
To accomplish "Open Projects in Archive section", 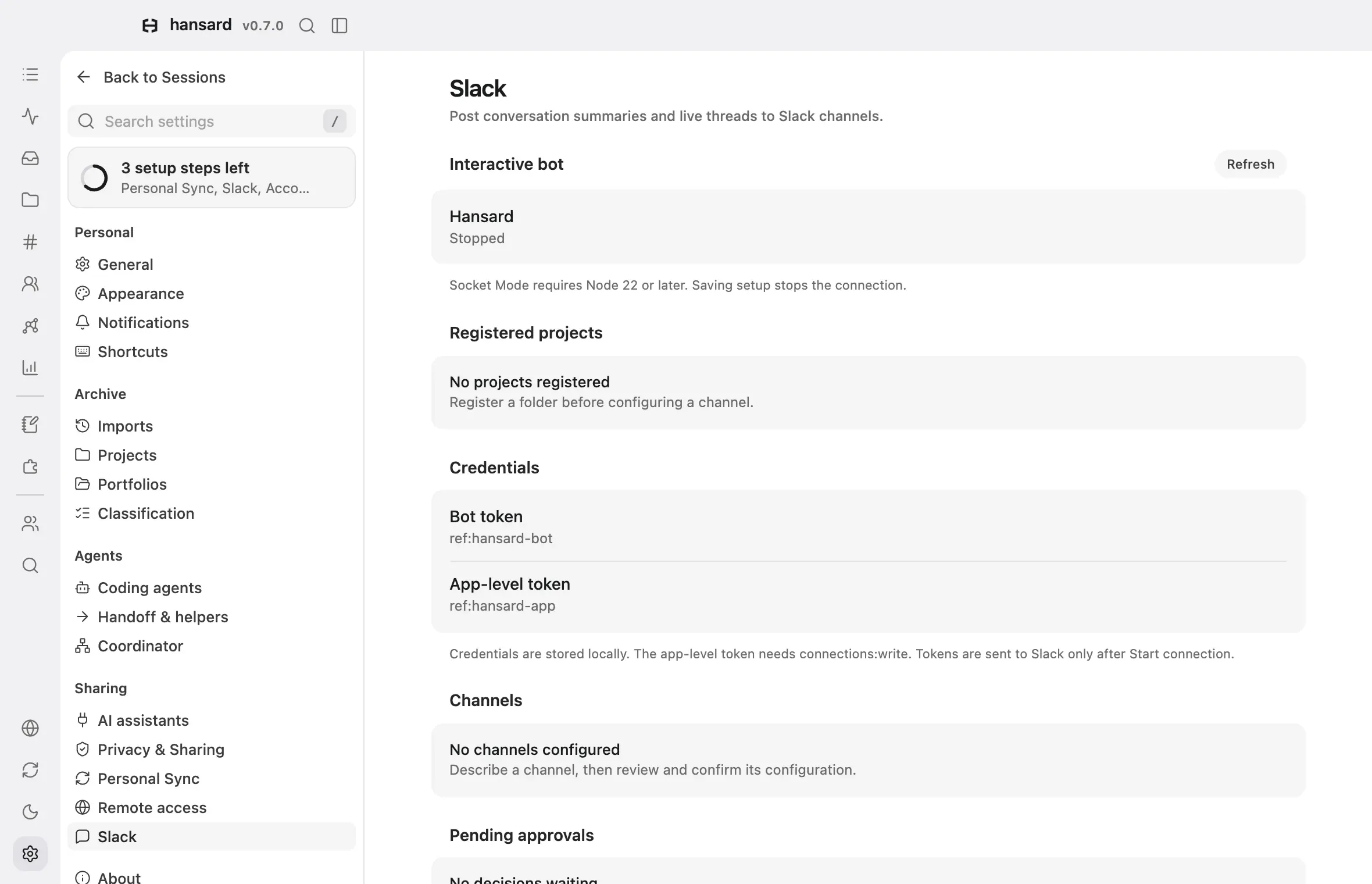I will pyautogui.click(x=212, y=455).
